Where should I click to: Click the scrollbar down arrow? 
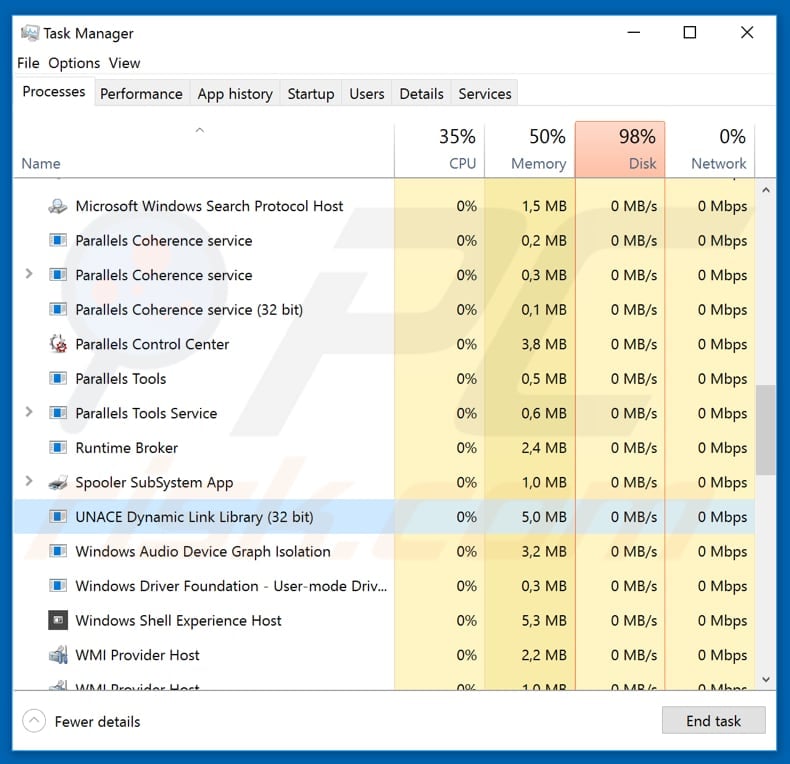pyautogui.click(x=766, y=679)
